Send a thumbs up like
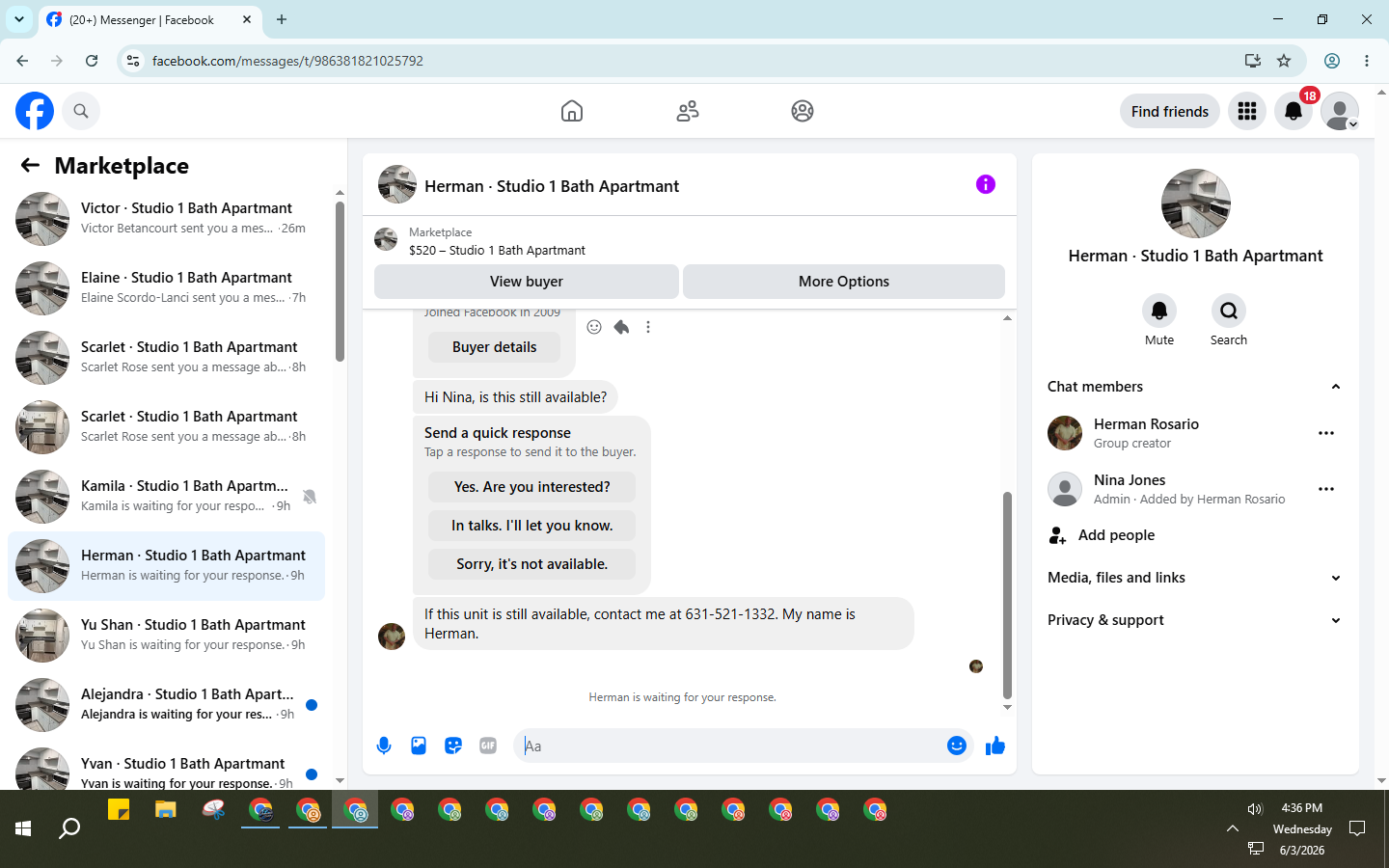Image resolution: width=1389 pixels, height=868 pixels. tap(995, 746)
